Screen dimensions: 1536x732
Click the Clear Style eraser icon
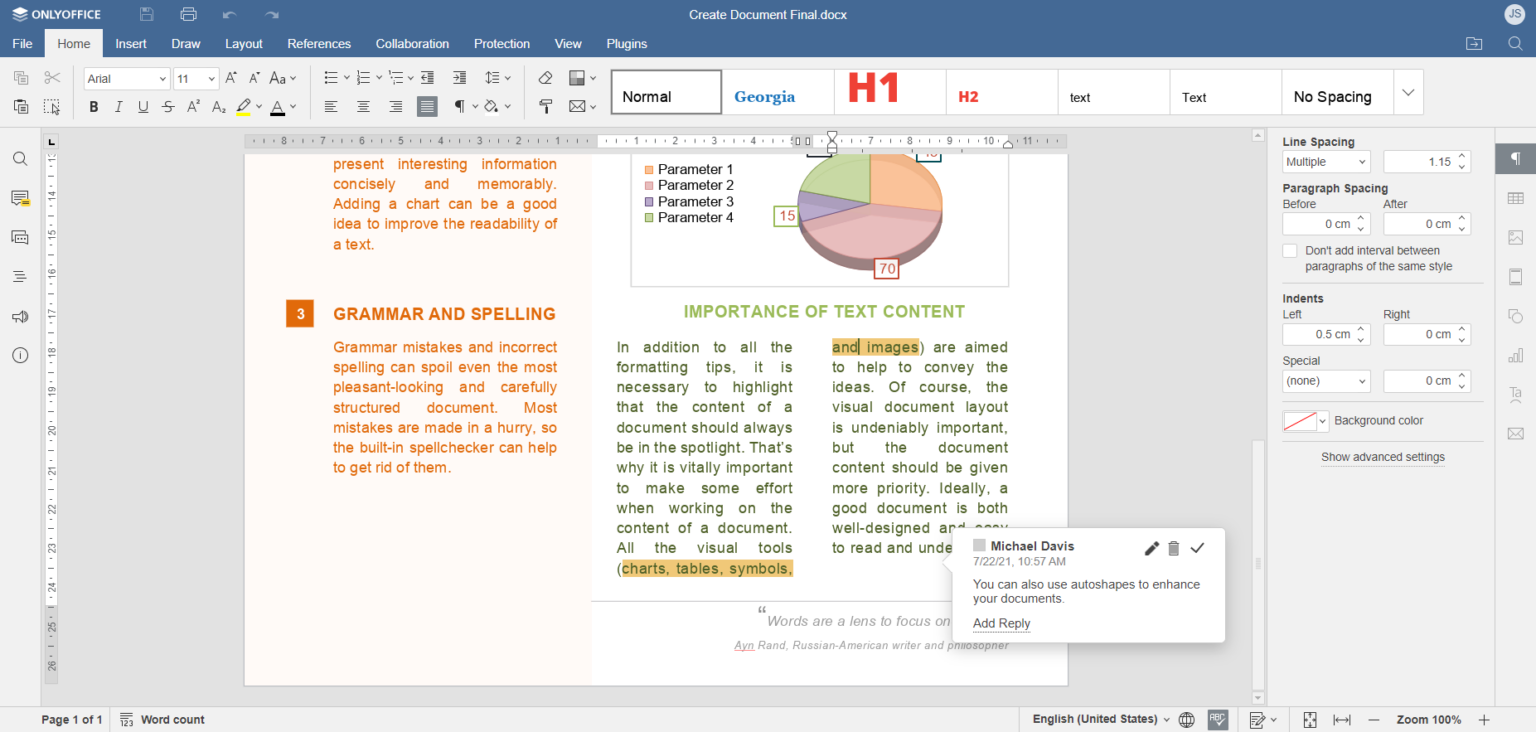click(546, 77)
